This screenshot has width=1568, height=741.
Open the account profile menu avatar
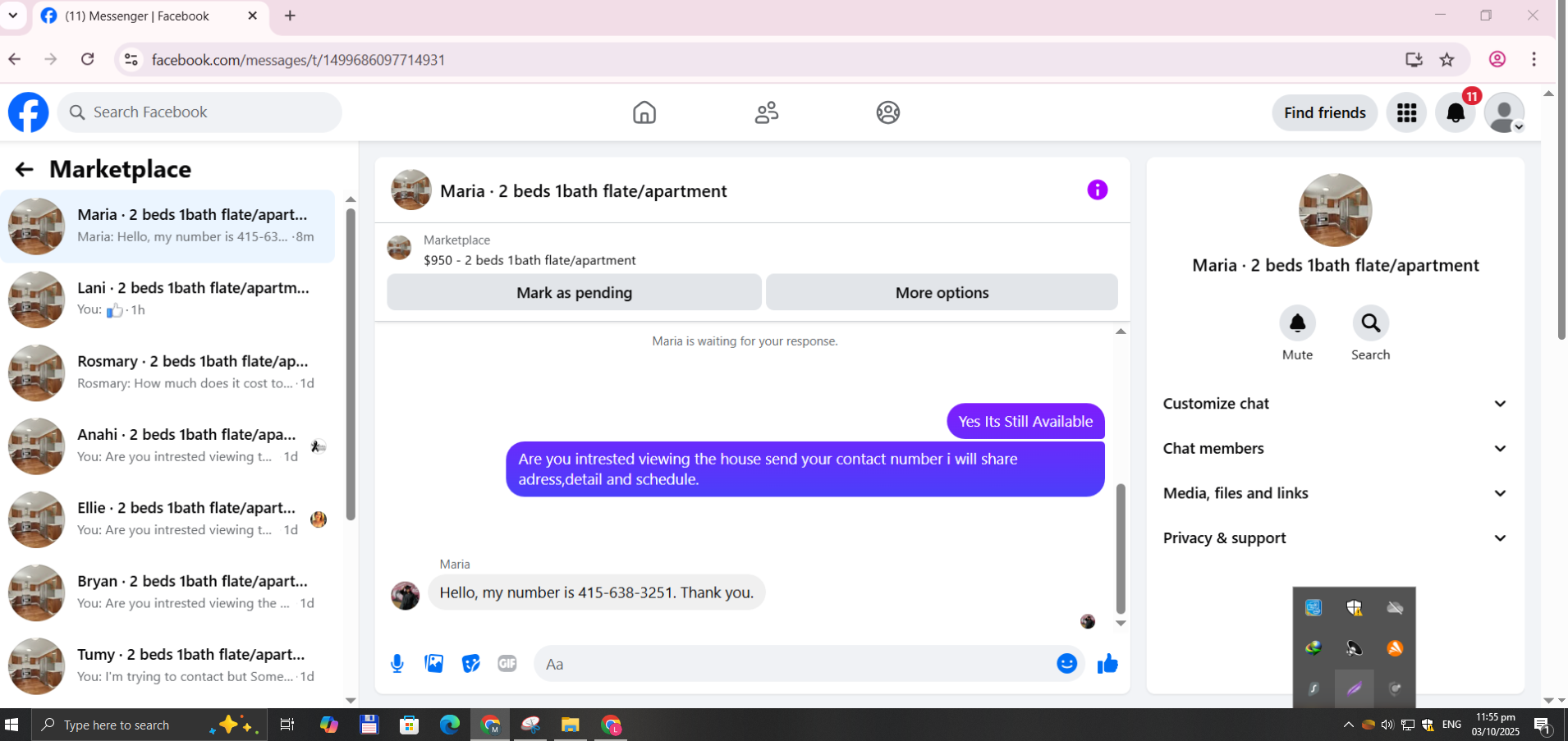click(x=1505, y=112)
